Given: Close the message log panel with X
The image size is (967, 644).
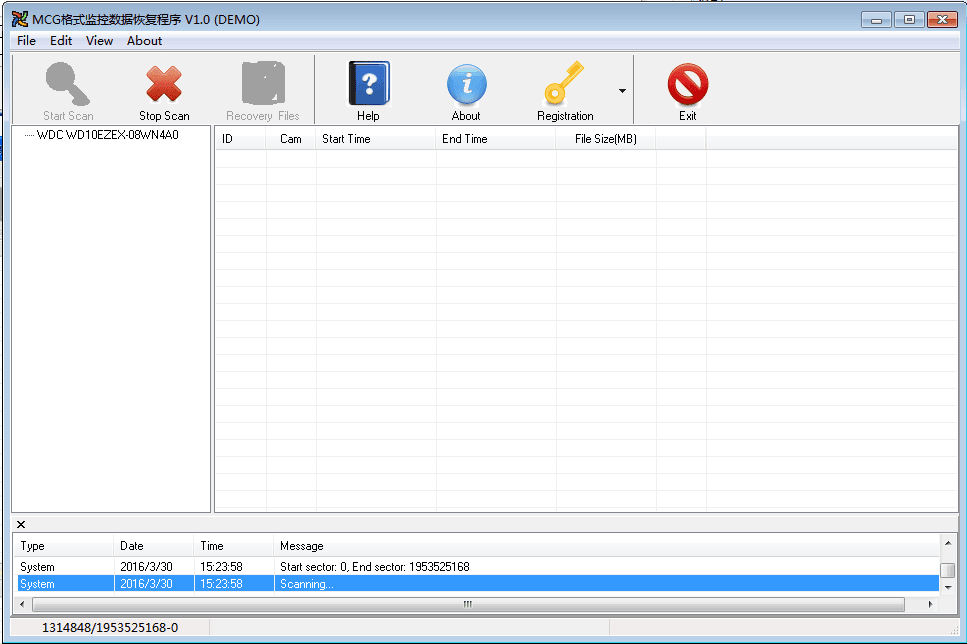Looking at the screenshot, I should [21, 524].
